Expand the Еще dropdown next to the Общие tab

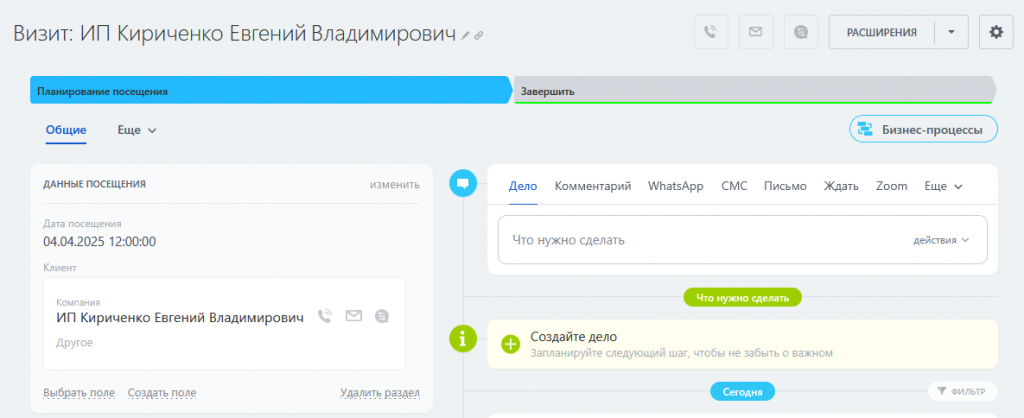point(137,130)
